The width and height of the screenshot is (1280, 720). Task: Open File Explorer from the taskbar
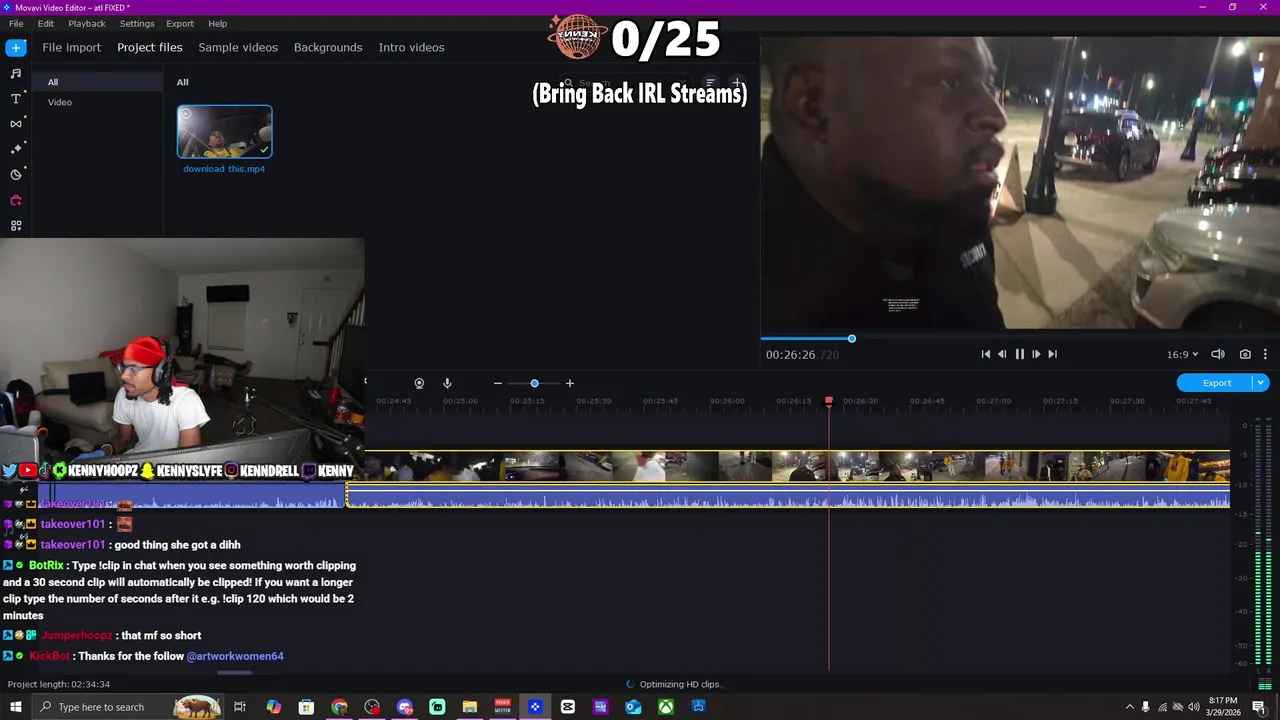pyautogui.click(x=469, y=707)
